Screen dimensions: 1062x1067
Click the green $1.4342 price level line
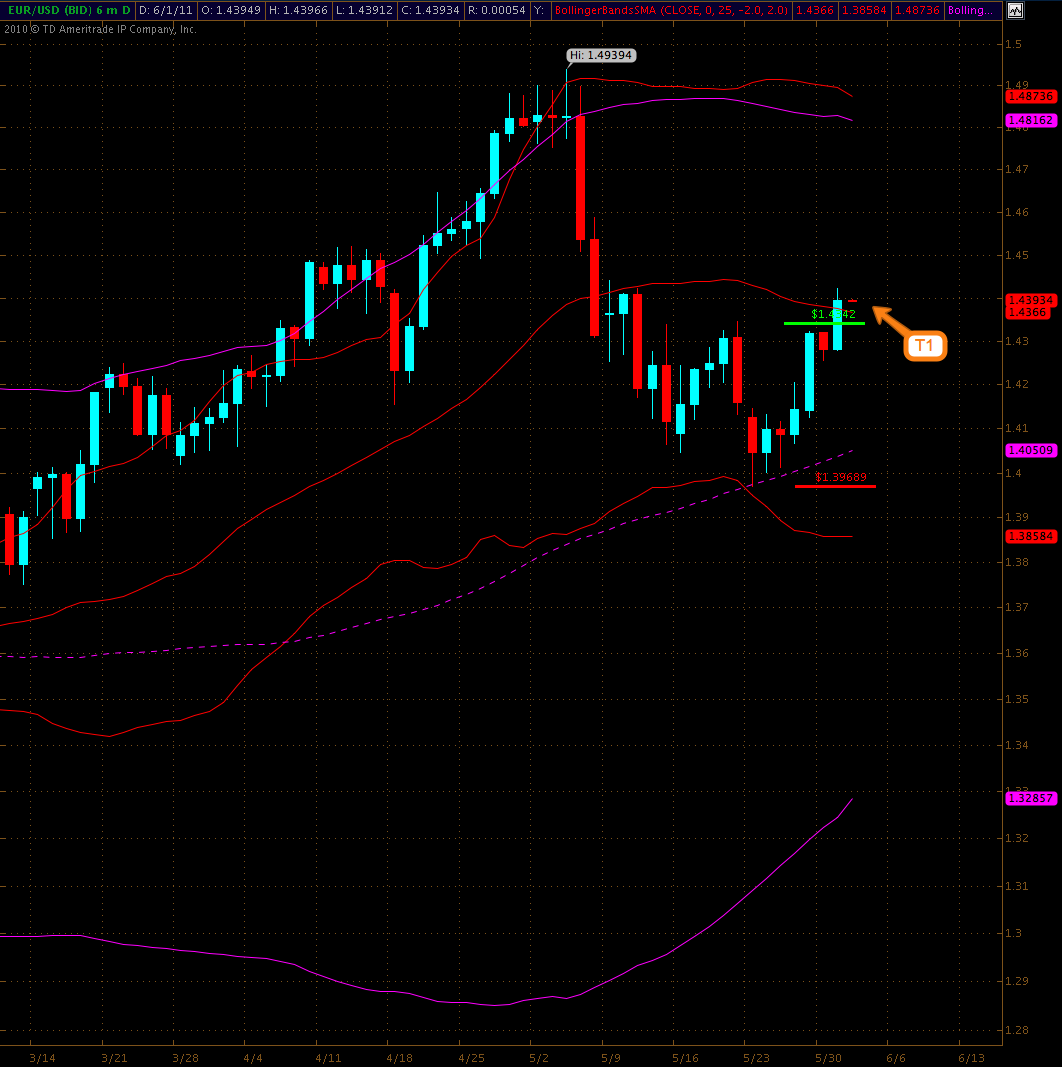[824, 323]
